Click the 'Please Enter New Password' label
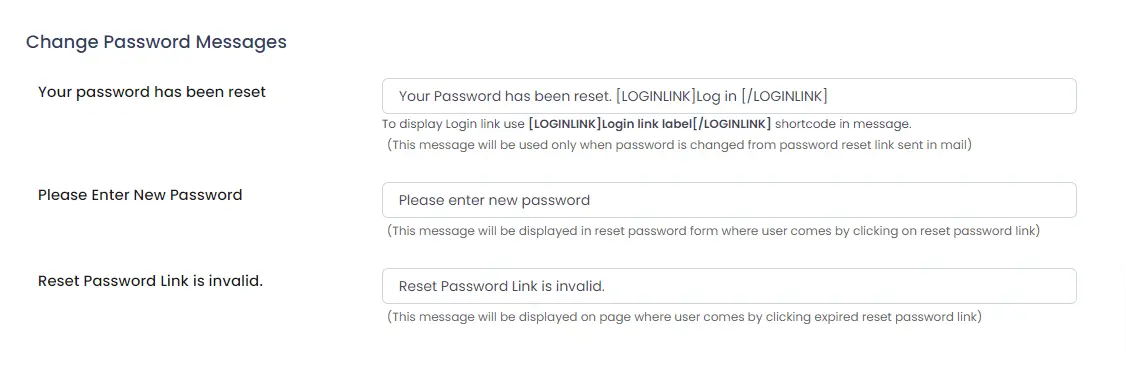 pyautogui.click(x=140, y=195)
